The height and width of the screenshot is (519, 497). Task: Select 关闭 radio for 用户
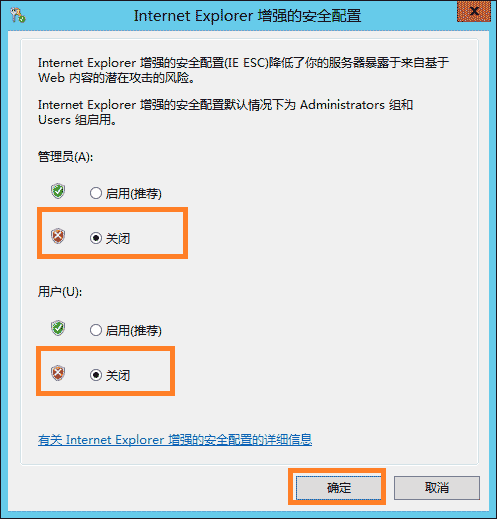96,375
